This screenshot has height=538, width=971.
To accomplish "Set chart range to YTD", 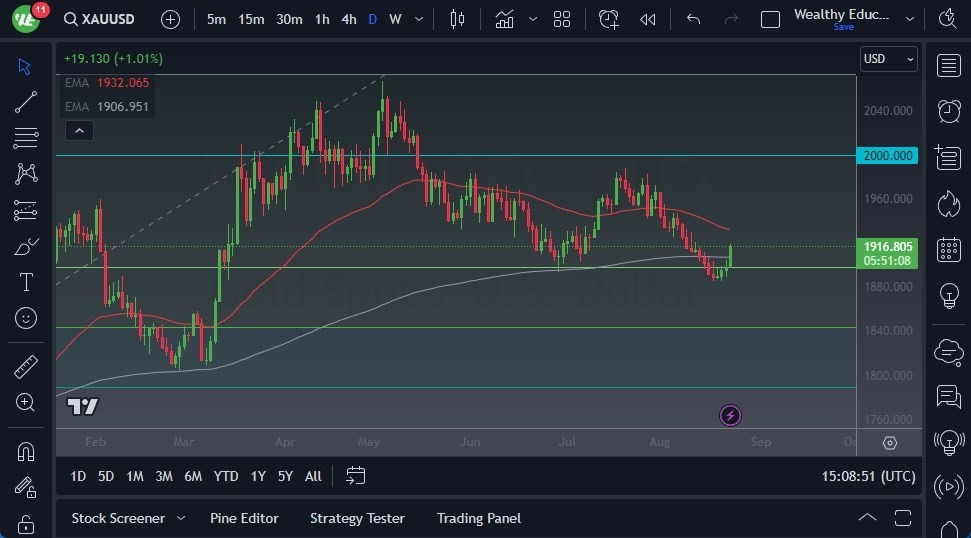I will (x=226, y=476).
